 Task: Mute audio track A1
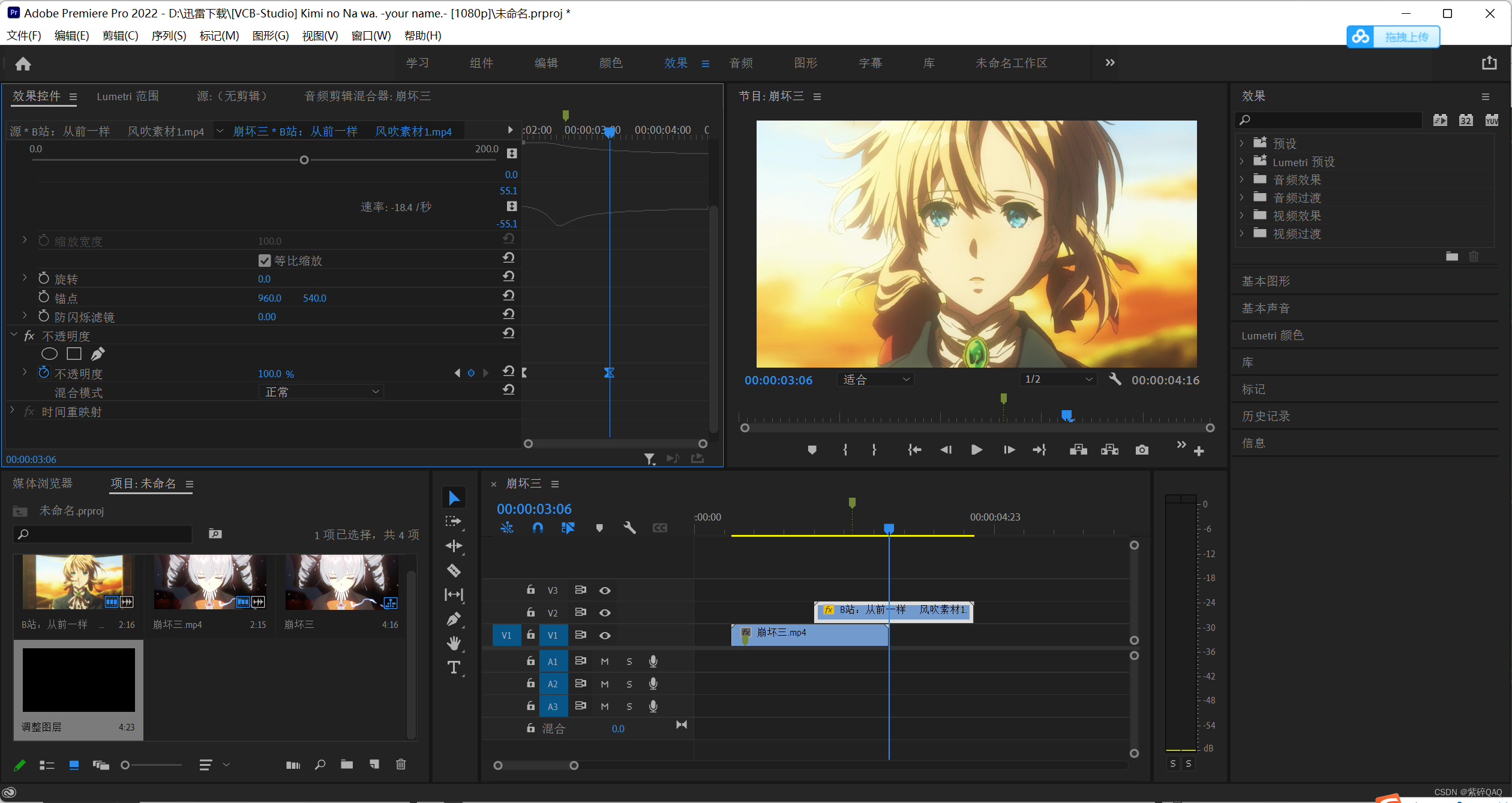(605, 661)
